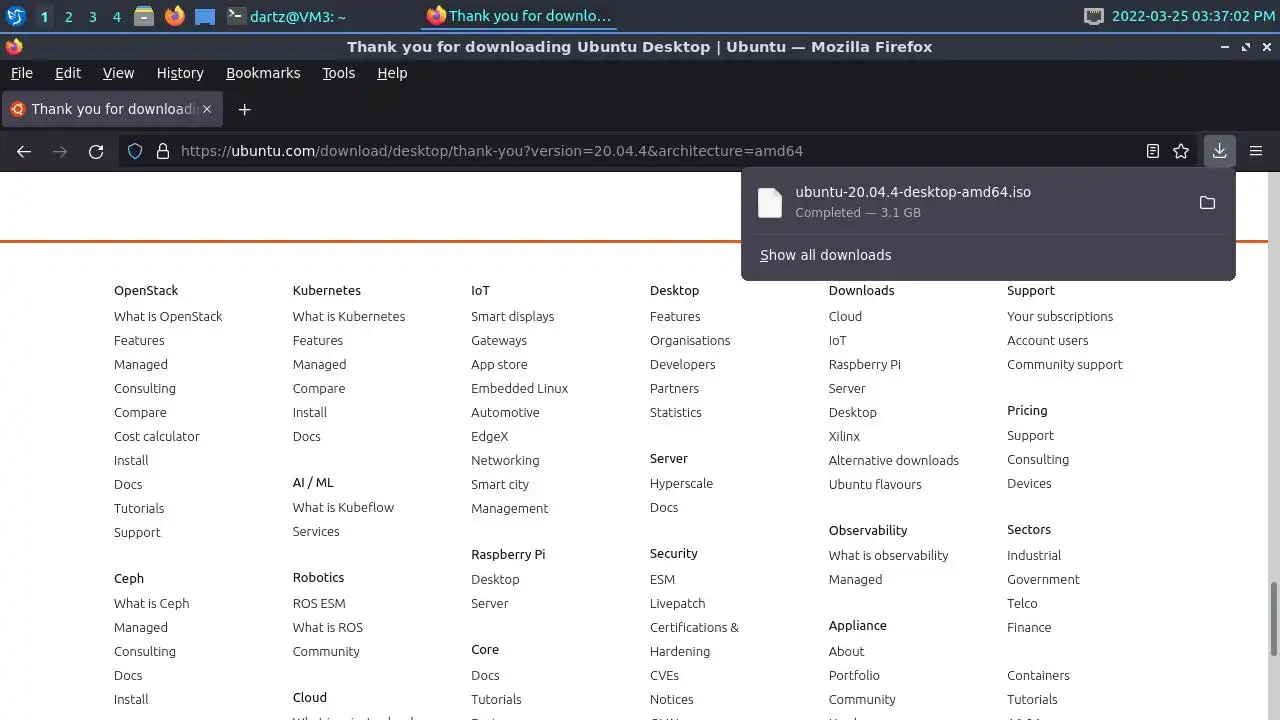Screen dimensions: 1280x720
Task: Open the Bookmarks menu
Action: 263,73
